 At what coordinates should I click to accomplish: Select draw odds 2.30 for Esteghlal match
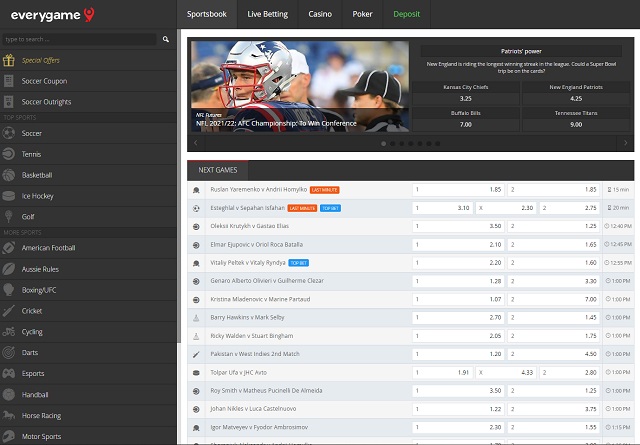[x=506, y=208]
